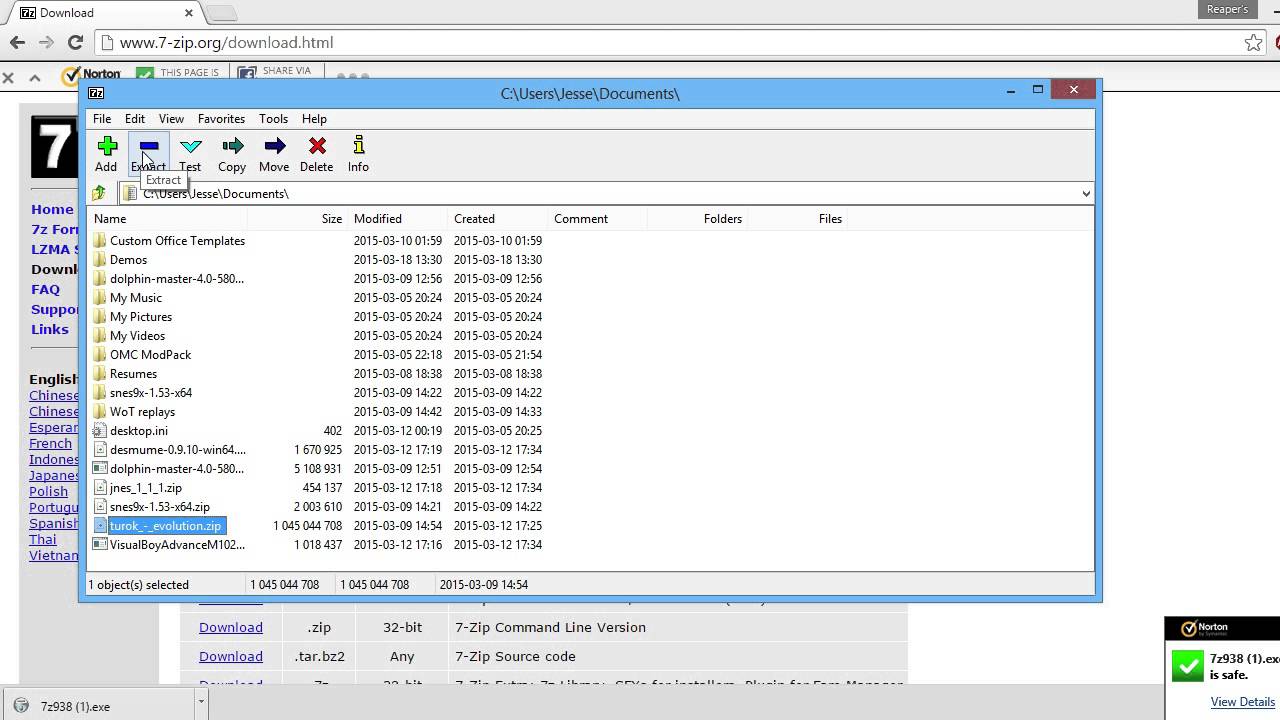Screen dimensions: 1280x720
Task: Bookmark page with the star icon
Action: [1253, 42]
